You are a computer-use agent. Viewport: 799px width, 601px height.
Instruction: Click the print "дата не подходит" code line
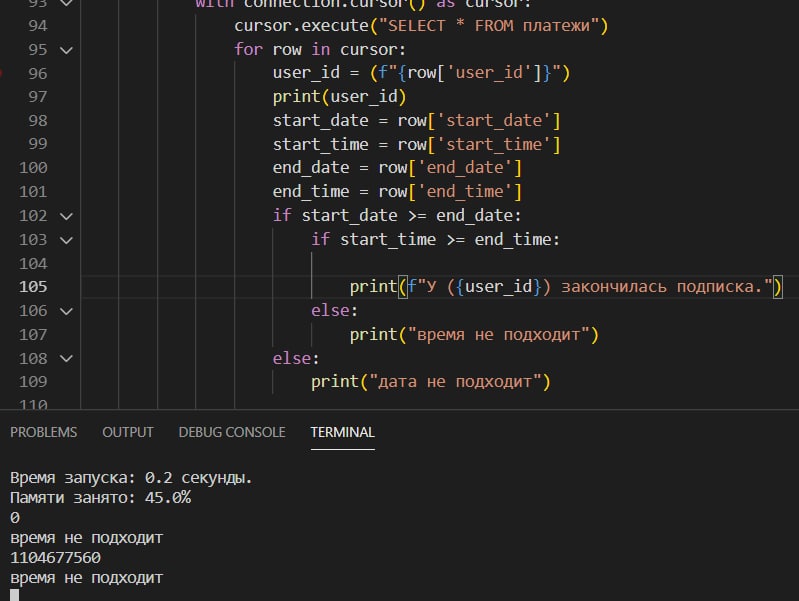point(431,382)
